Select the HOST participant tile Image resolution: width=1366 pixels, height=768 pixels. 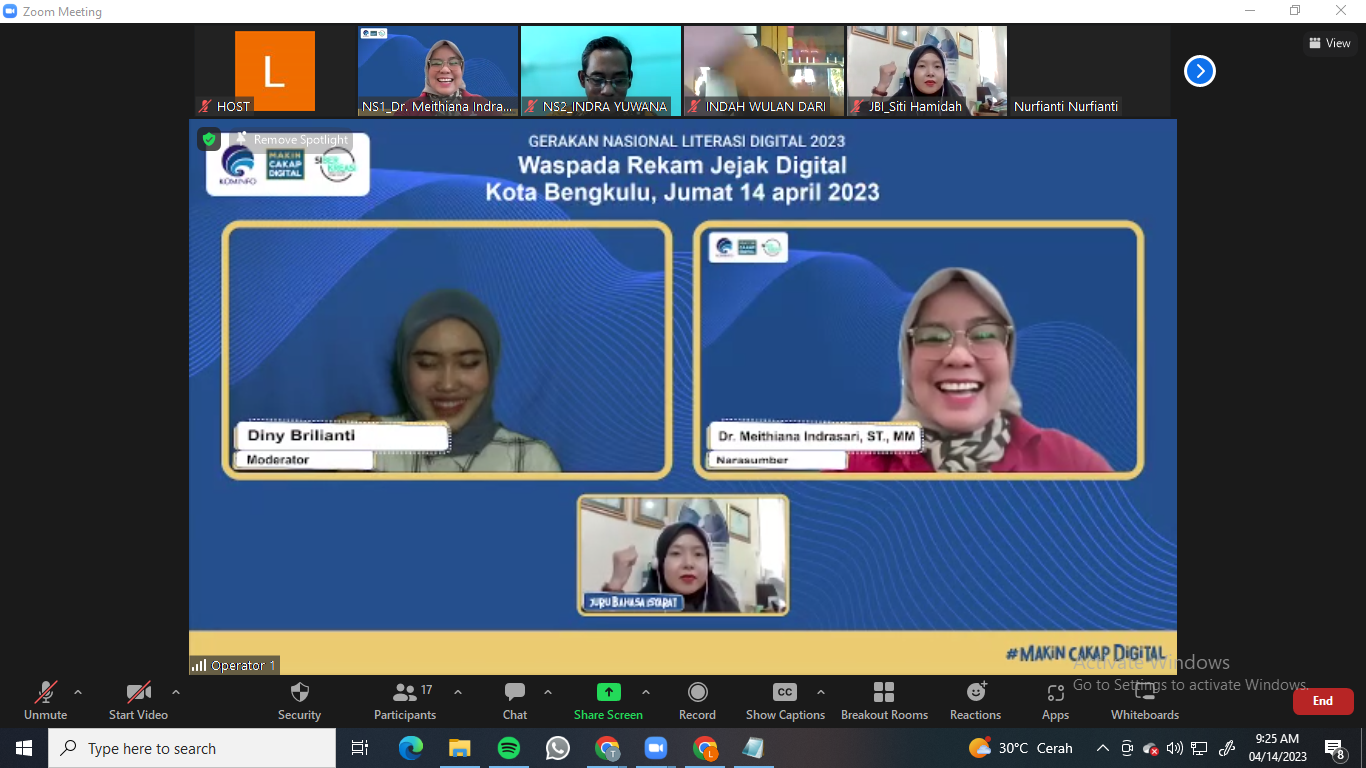275,71
